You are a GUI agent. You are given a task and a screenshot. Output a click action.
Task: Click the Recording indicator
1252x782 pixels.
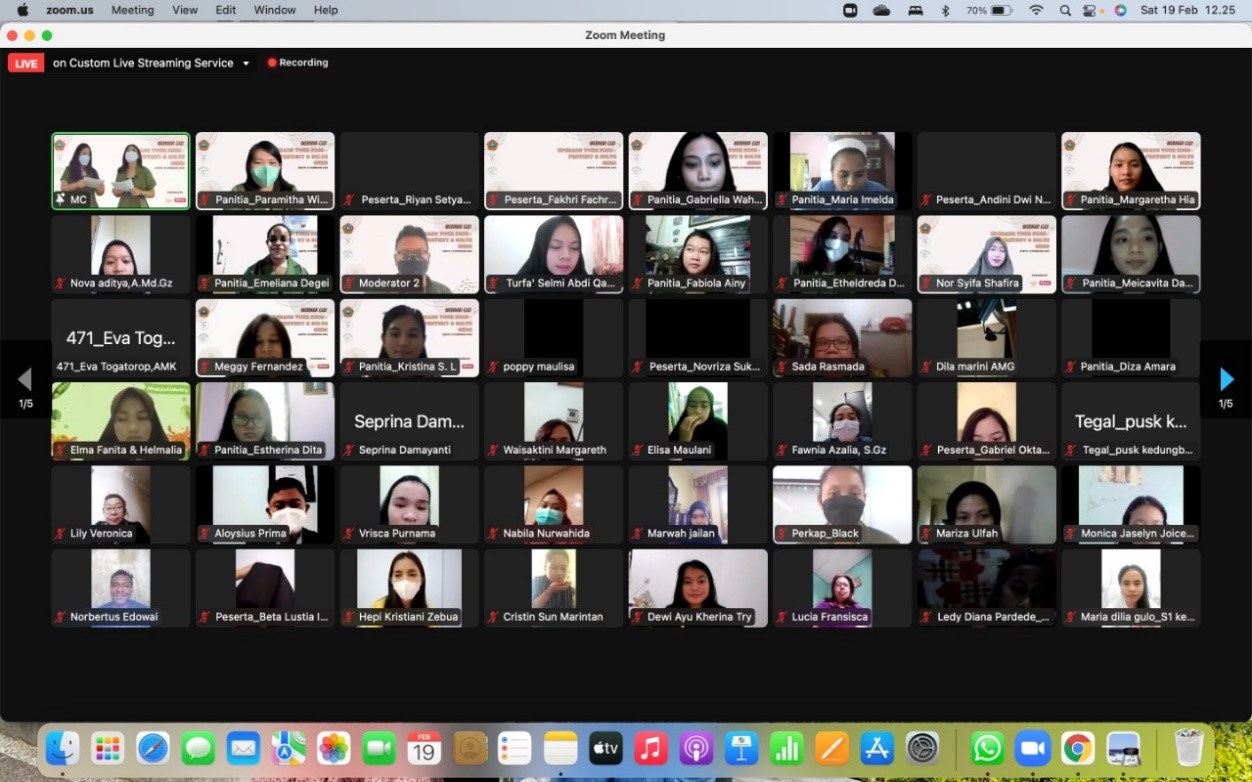[x=298, y=63]
